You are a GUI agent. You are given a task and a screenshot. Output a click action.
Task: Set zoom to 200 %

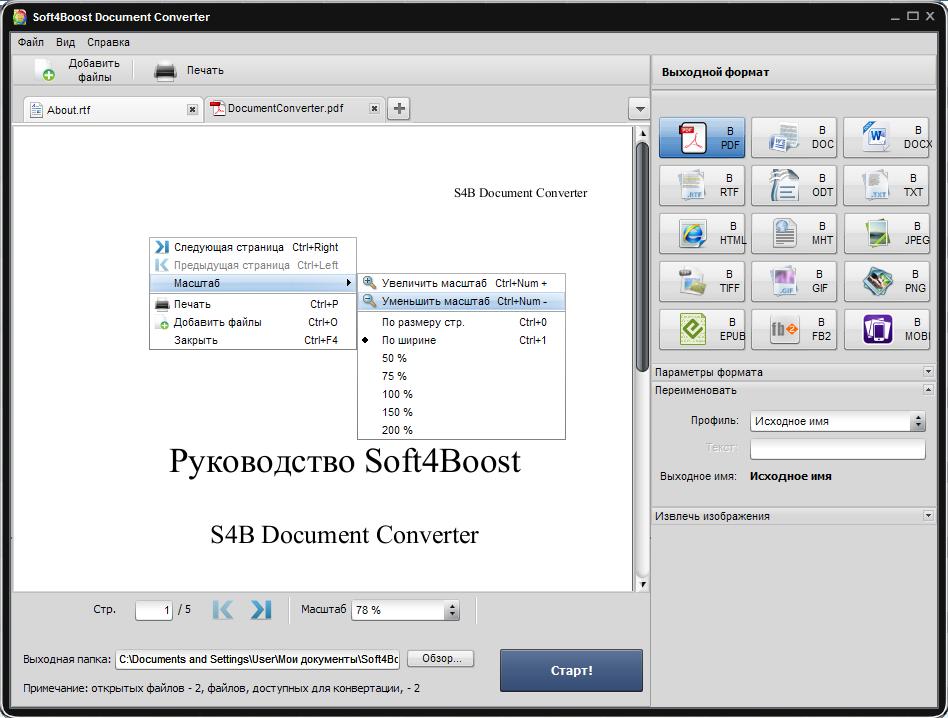[461, 430]
